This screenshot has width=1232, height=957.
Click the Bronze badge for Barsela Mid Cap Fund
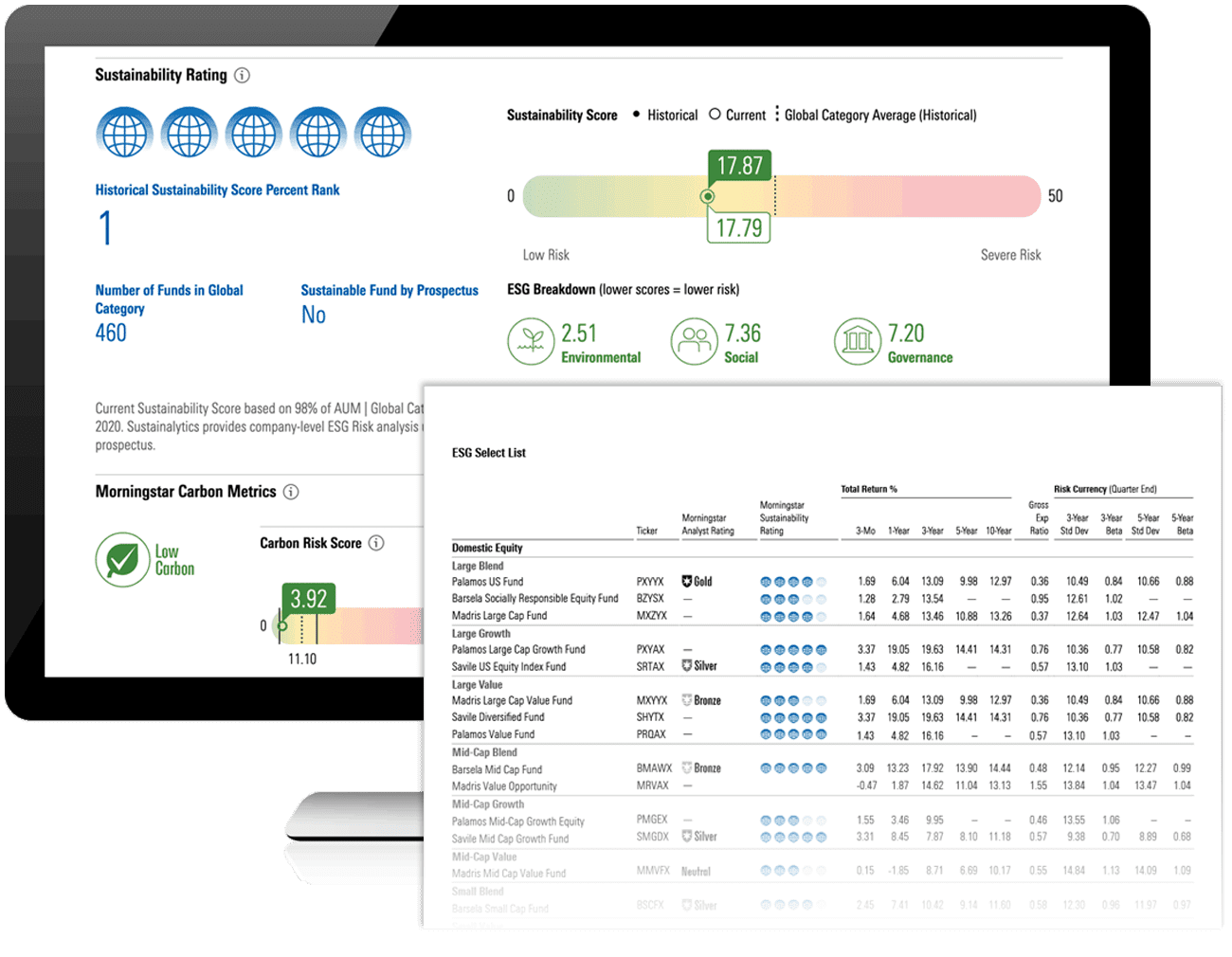[701, 768]
